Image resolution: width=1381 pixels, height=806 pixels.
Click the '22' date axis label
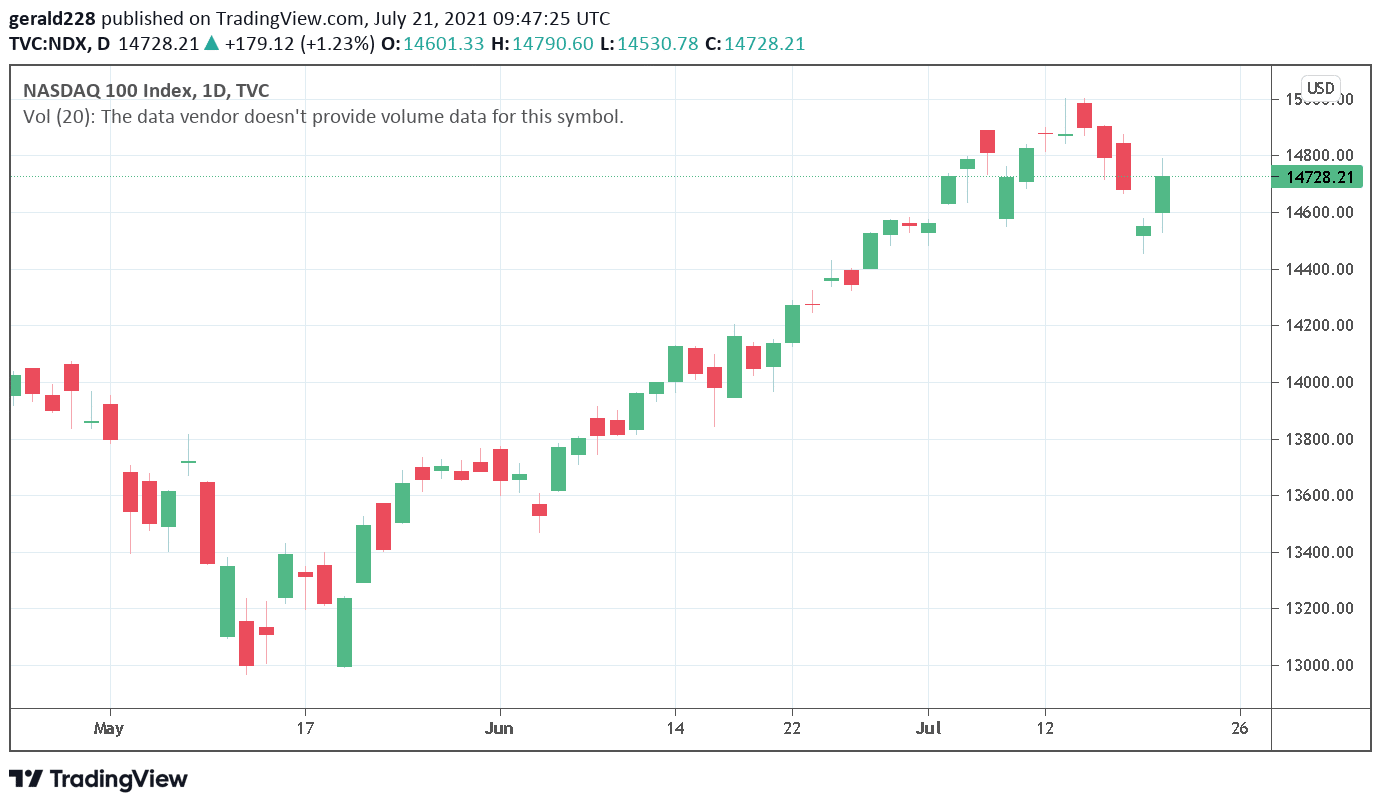point(791,728)
